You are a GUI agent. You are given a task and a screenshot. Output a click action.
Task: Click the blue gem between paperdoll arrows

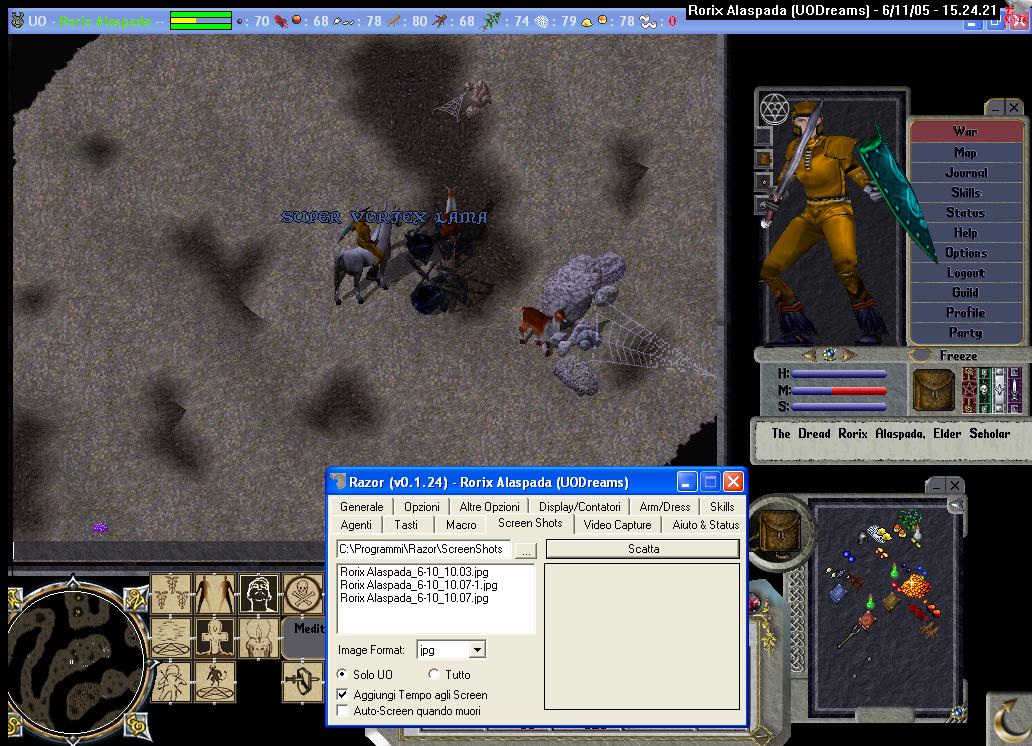click(x=830, y=354)
